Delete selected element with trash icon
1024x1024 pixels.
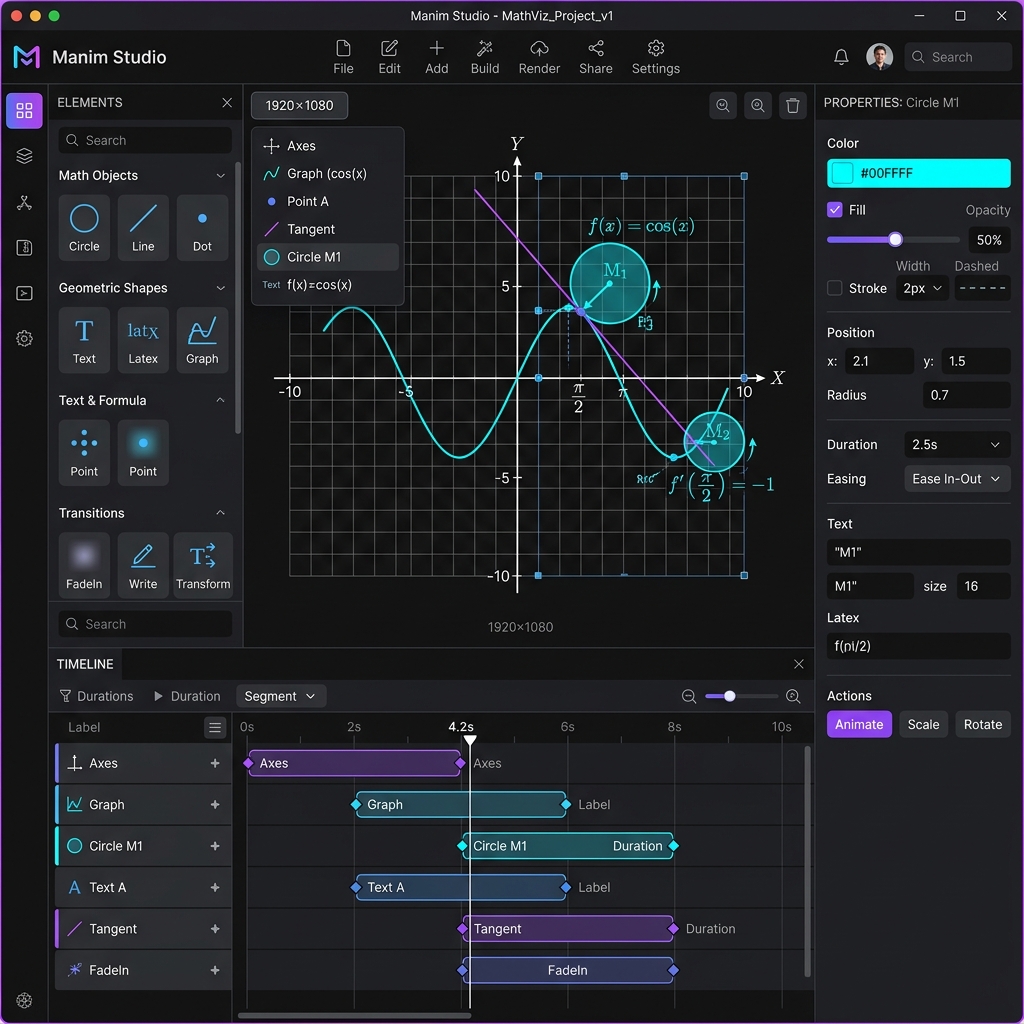pos(793,105)
